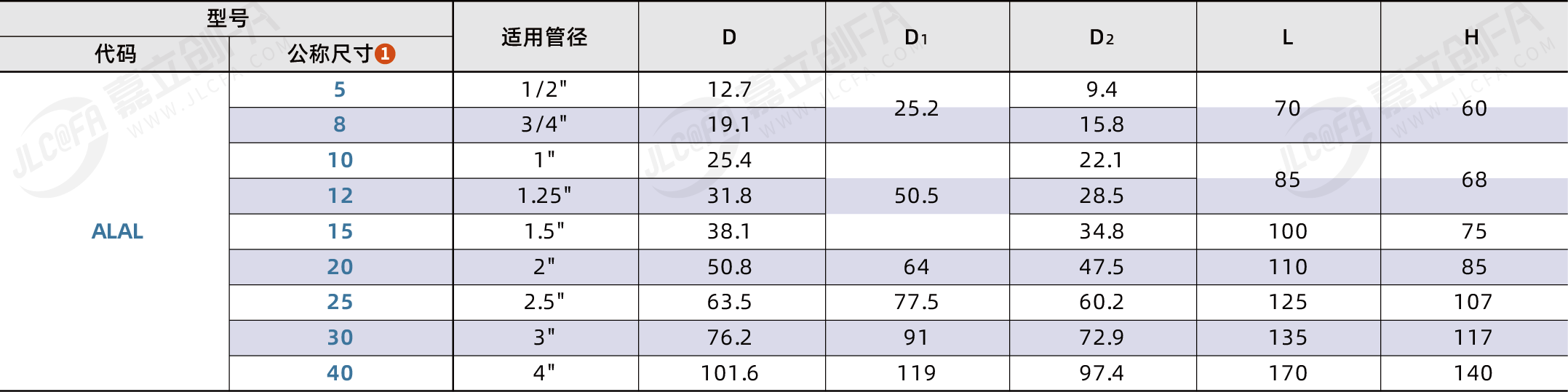The image size is (1568, 392).
Task: Click the H column header
Action: coord(1472,37)
